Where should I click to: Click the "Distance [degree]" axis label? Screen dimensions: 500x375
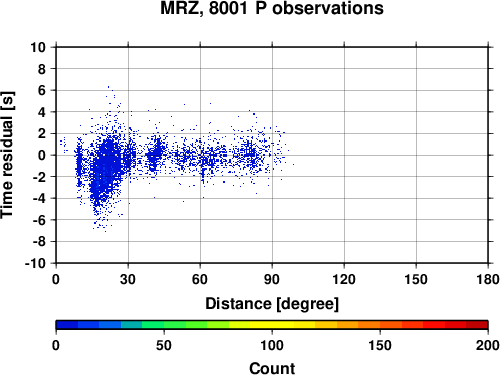272,304
